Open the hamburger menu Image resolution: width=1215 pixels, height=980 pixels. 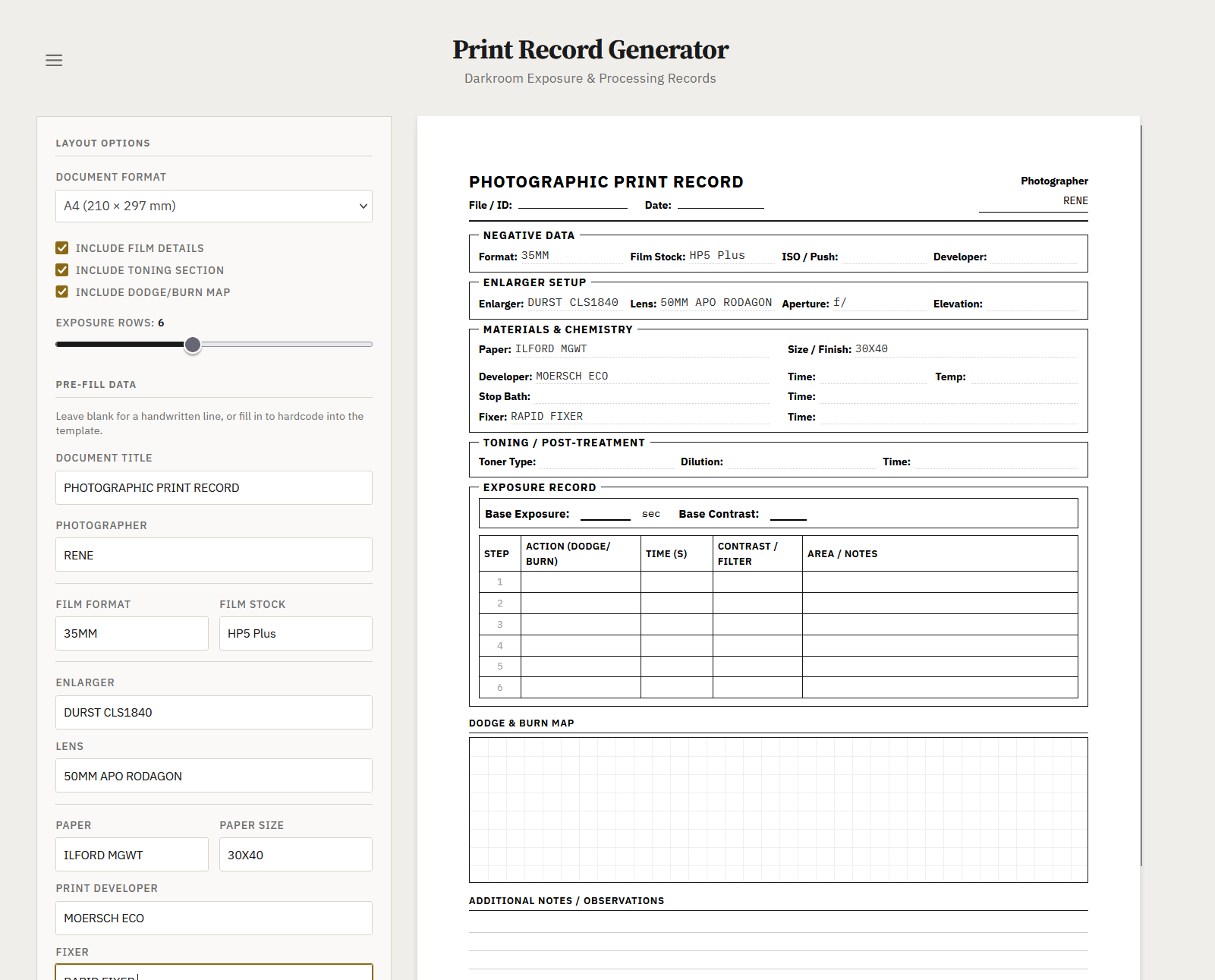tap(54, 61)
